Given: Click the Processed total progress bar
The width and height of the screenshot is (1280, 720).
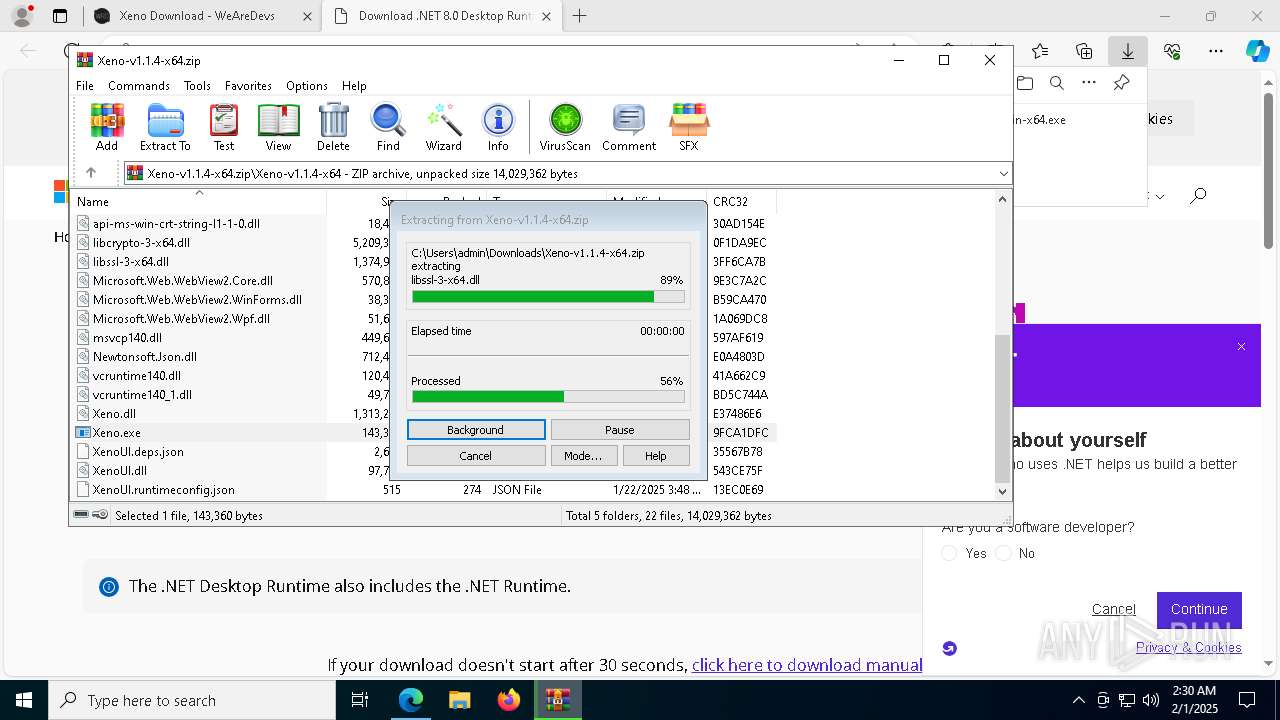Looking at the screenshot, I should 548,397.
